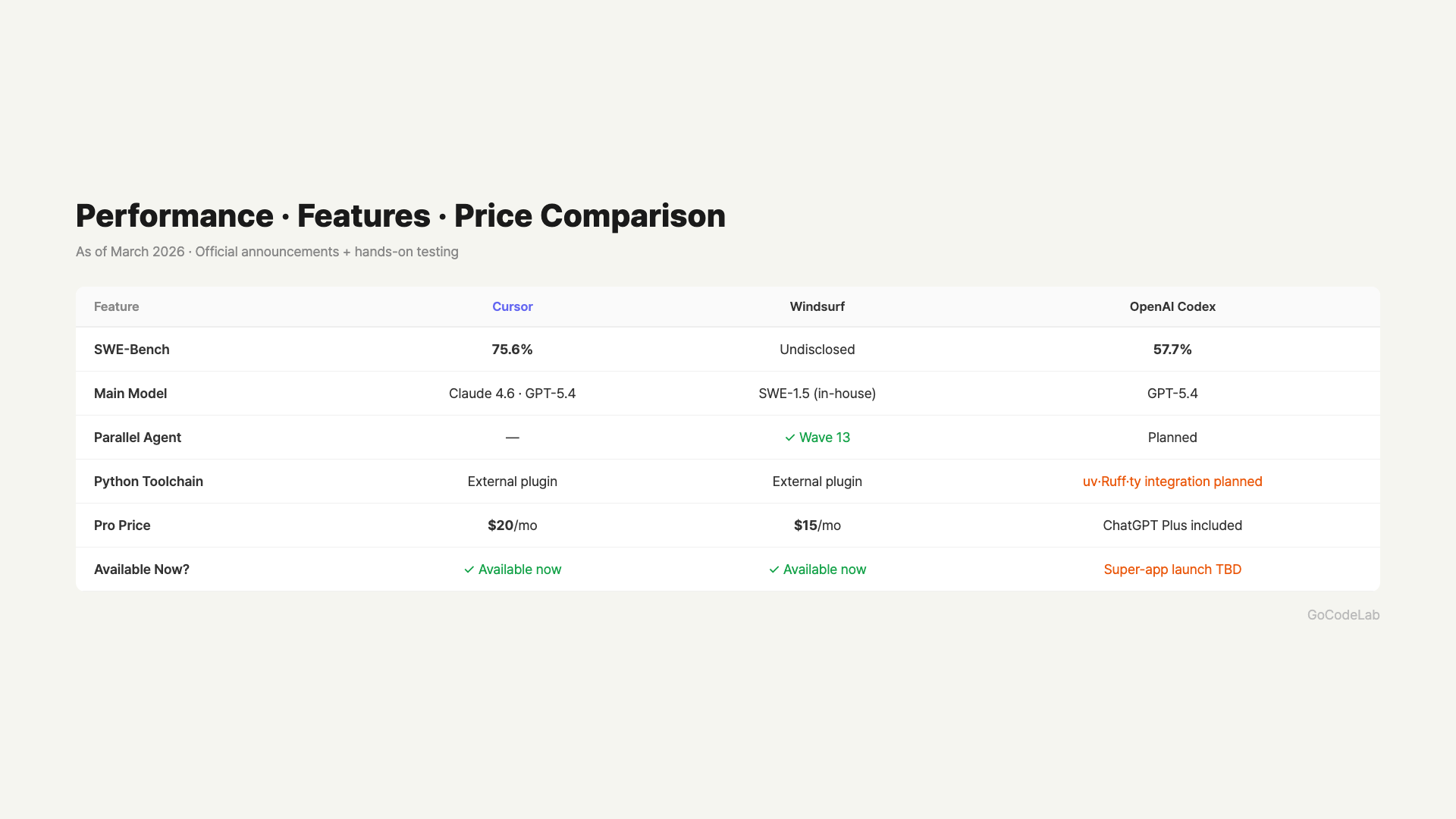Click the Feature column header
The width and height of the screenshot is (1456, 819).
point(116,306)
